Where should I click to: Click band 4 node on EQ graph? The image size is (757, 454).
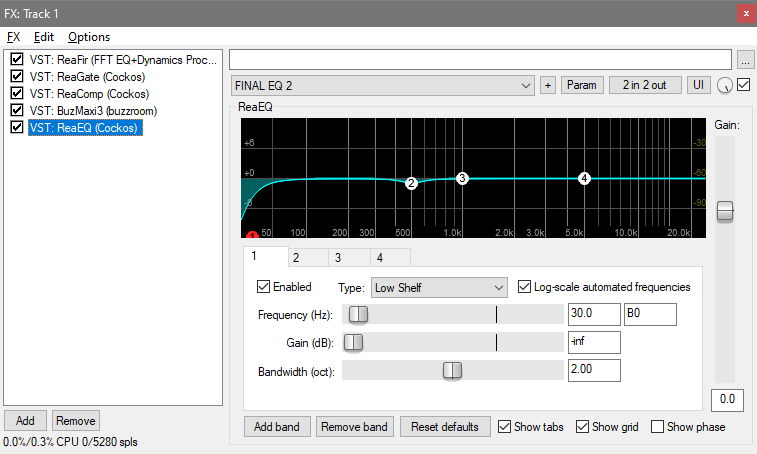(x=584, y=178)
